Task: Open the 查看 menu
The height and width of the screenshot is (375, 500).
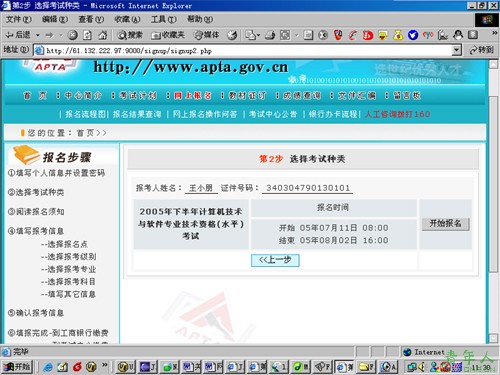Action: pos(91,19)
